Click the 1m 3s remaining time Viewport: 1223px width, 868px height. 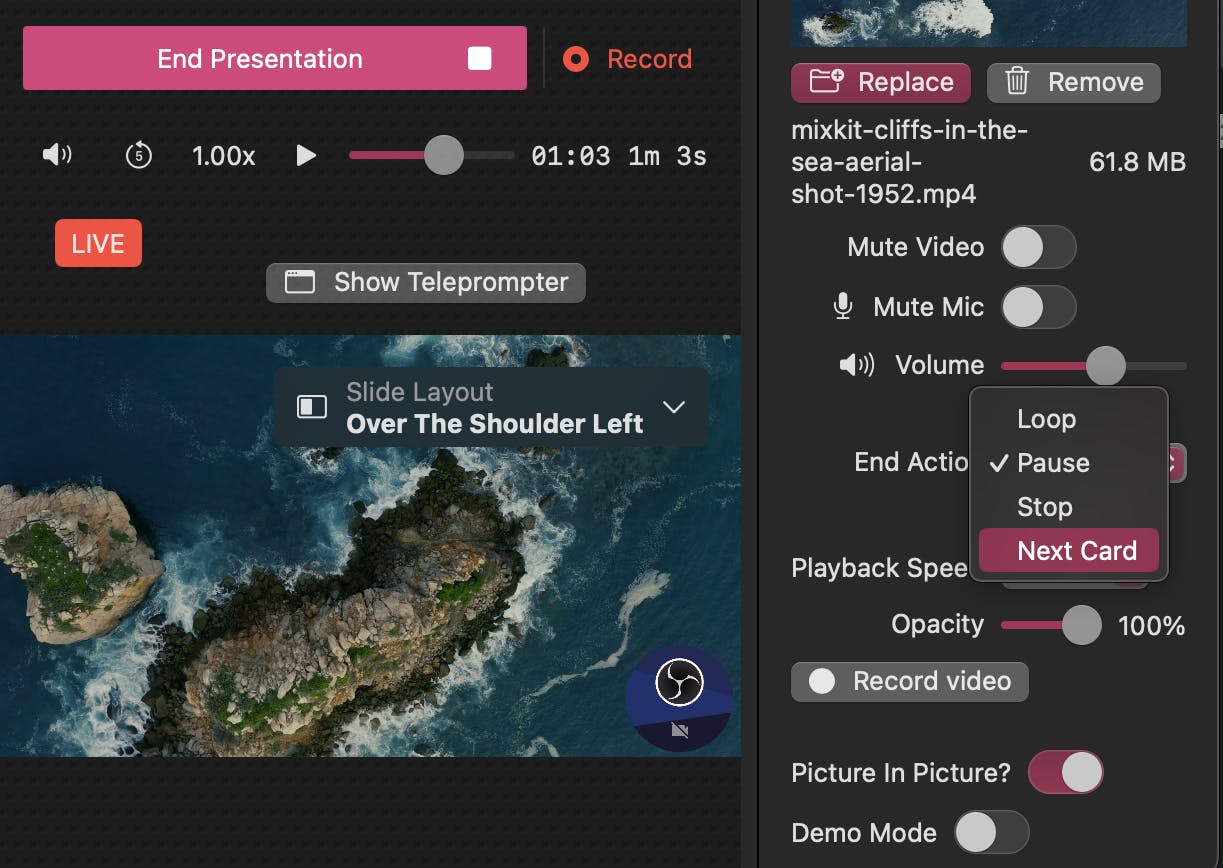(x=667, y=156)
